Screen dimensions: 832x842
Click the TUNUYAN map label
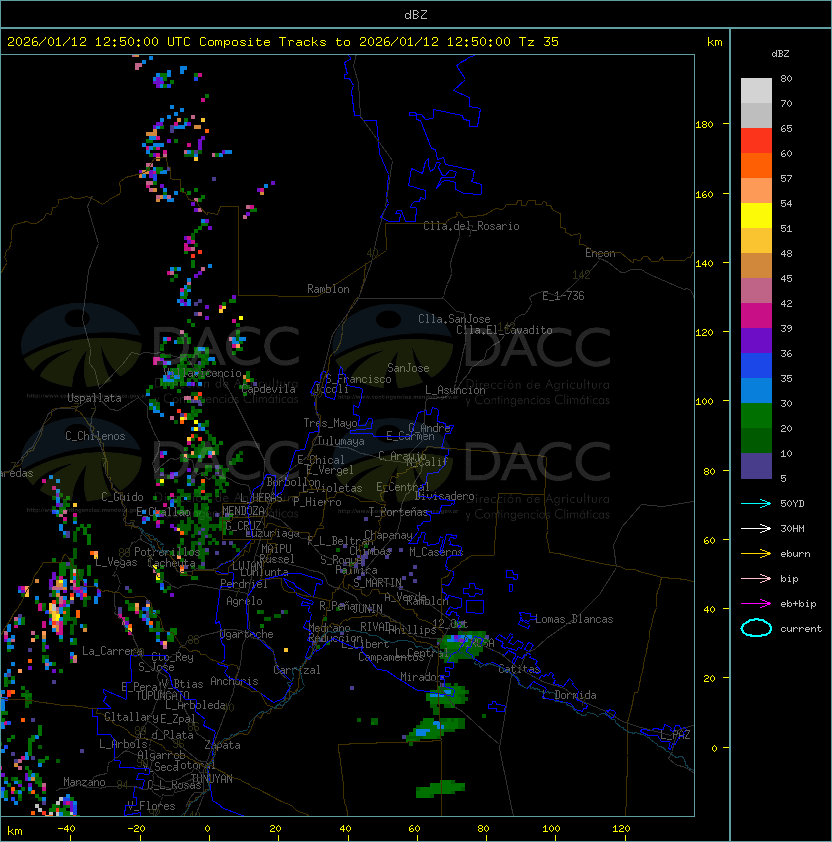[212, 779]
